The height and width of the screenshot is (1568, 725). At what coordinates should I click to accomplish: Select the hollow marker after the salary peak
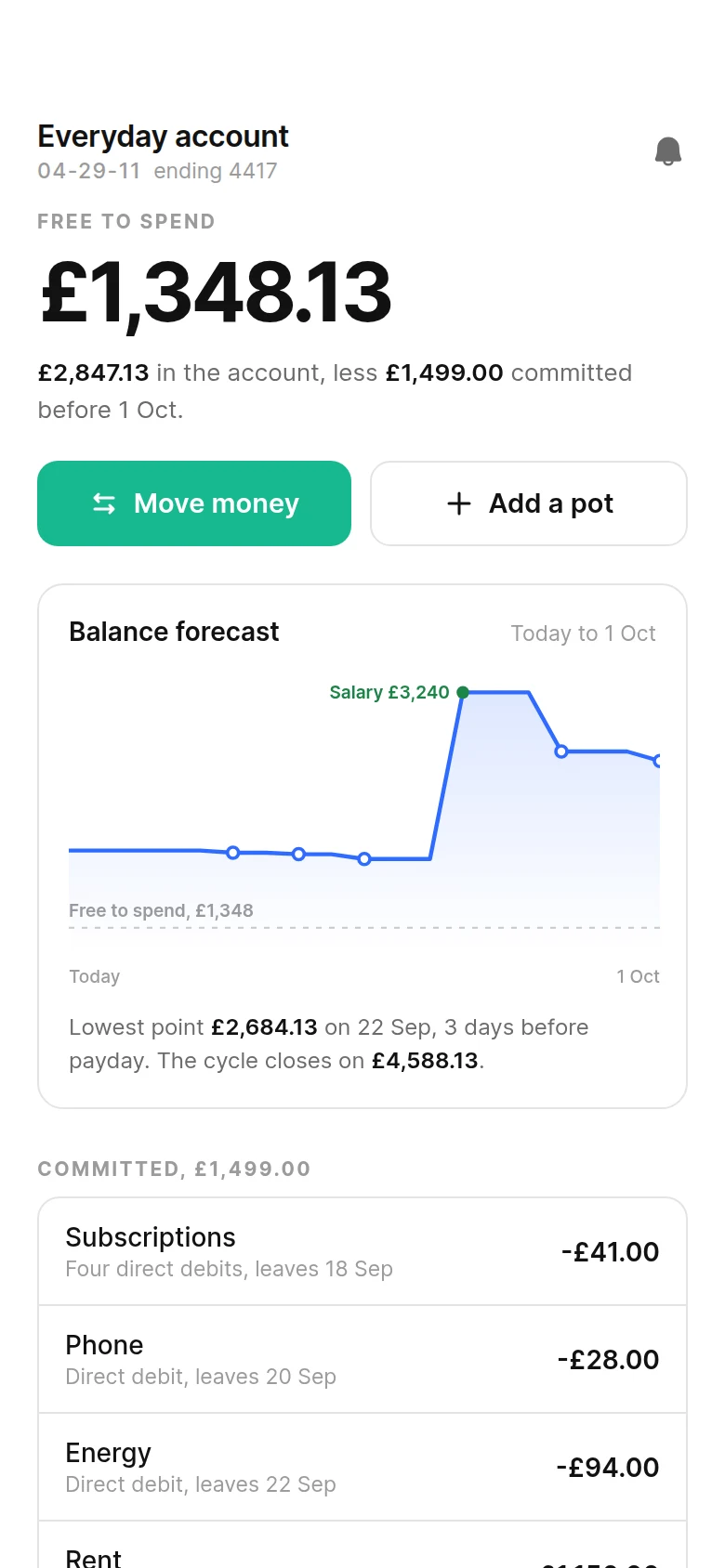(x=561, y=751)
